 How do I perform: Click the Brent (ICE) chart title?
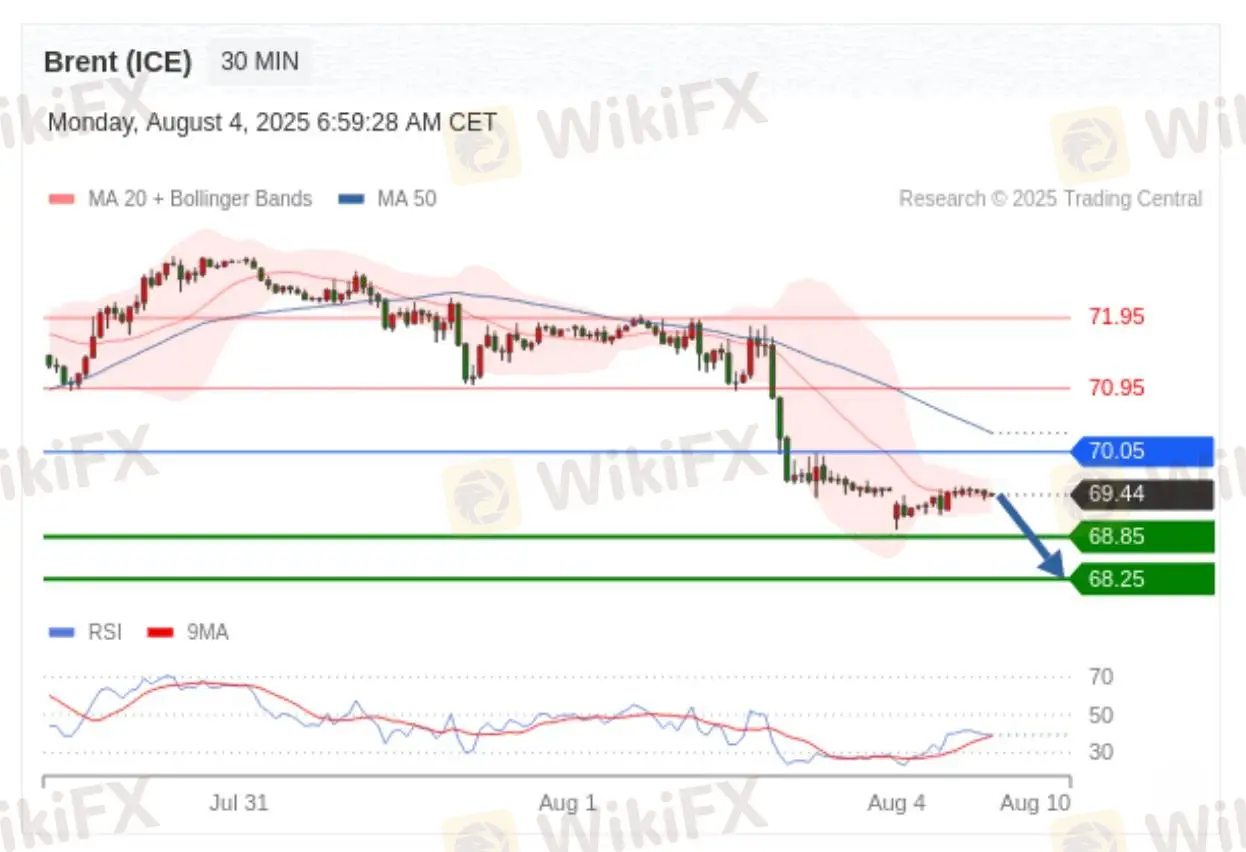pyautogui.click(x=117, y=62)
